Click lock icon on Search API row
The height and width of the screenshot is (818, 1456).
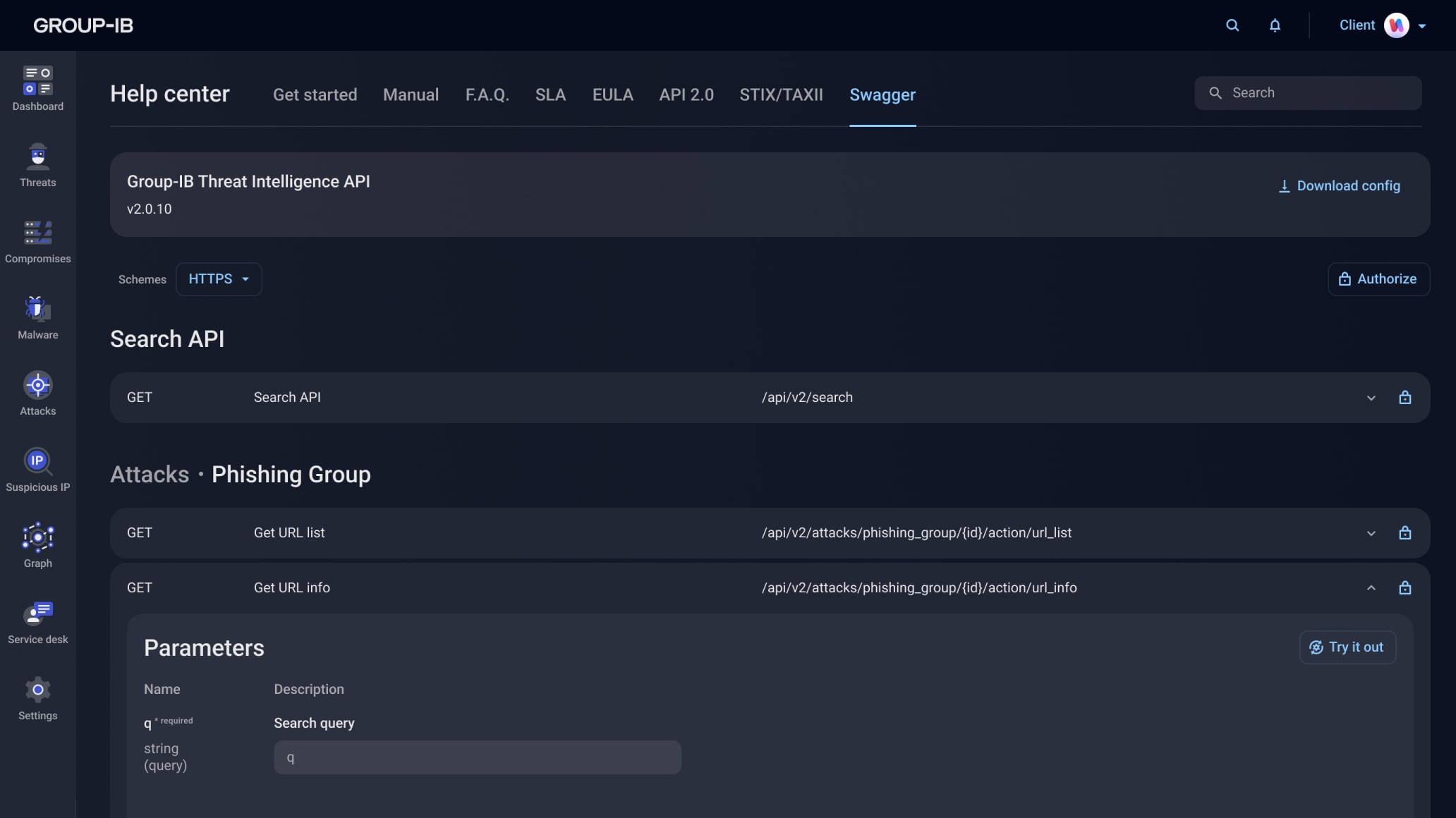[x=1405, y=398]
